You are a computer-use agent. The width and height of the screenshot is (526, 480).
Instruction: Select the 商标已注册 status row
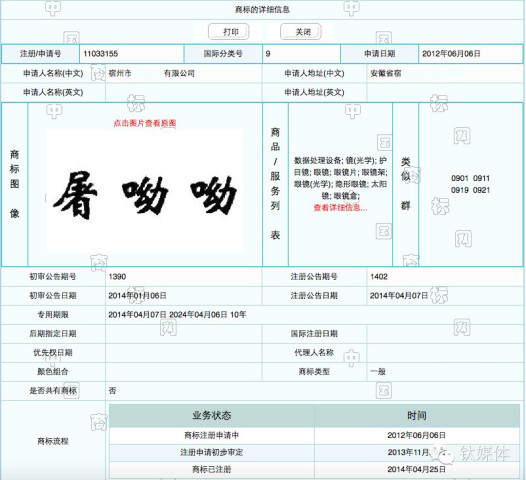point(315,470)
